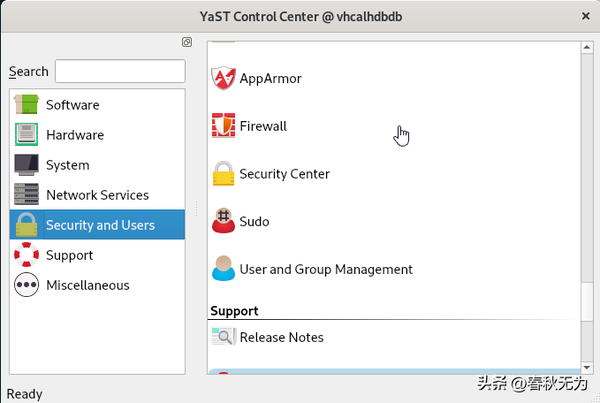Image resolution: width=600 pixels, height=403 pixels.
Task: Open the Sudo module icon
Action: pos(223,221)
